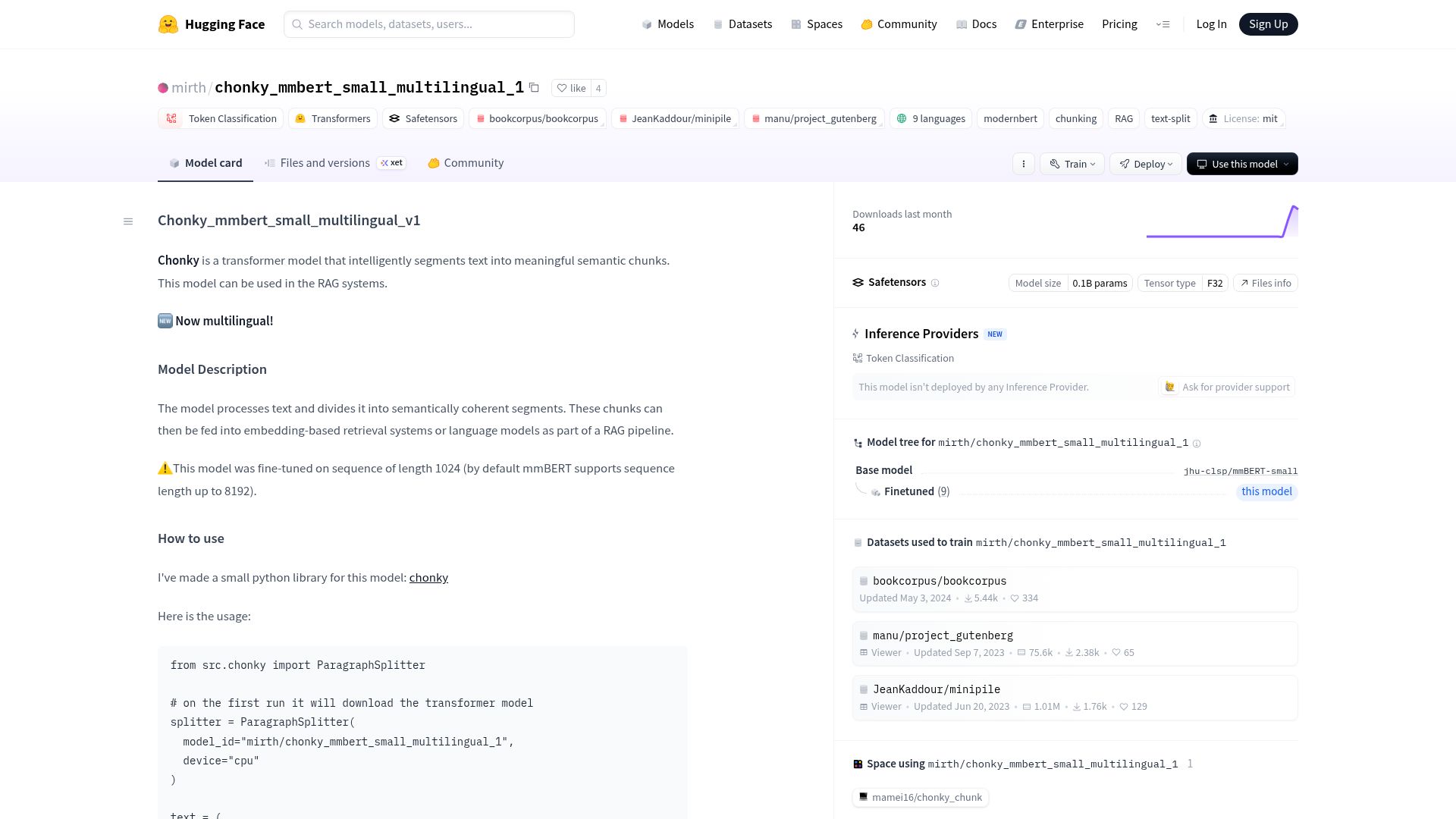The height and width of the screenshot is (819, 1456).
Task: Expand the Use this model dropdown
Action: tap(1242, 164)
